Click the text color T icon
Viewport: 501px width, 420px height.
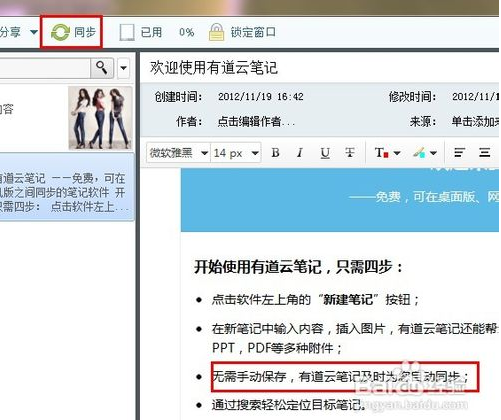click(x=381, y=153)
